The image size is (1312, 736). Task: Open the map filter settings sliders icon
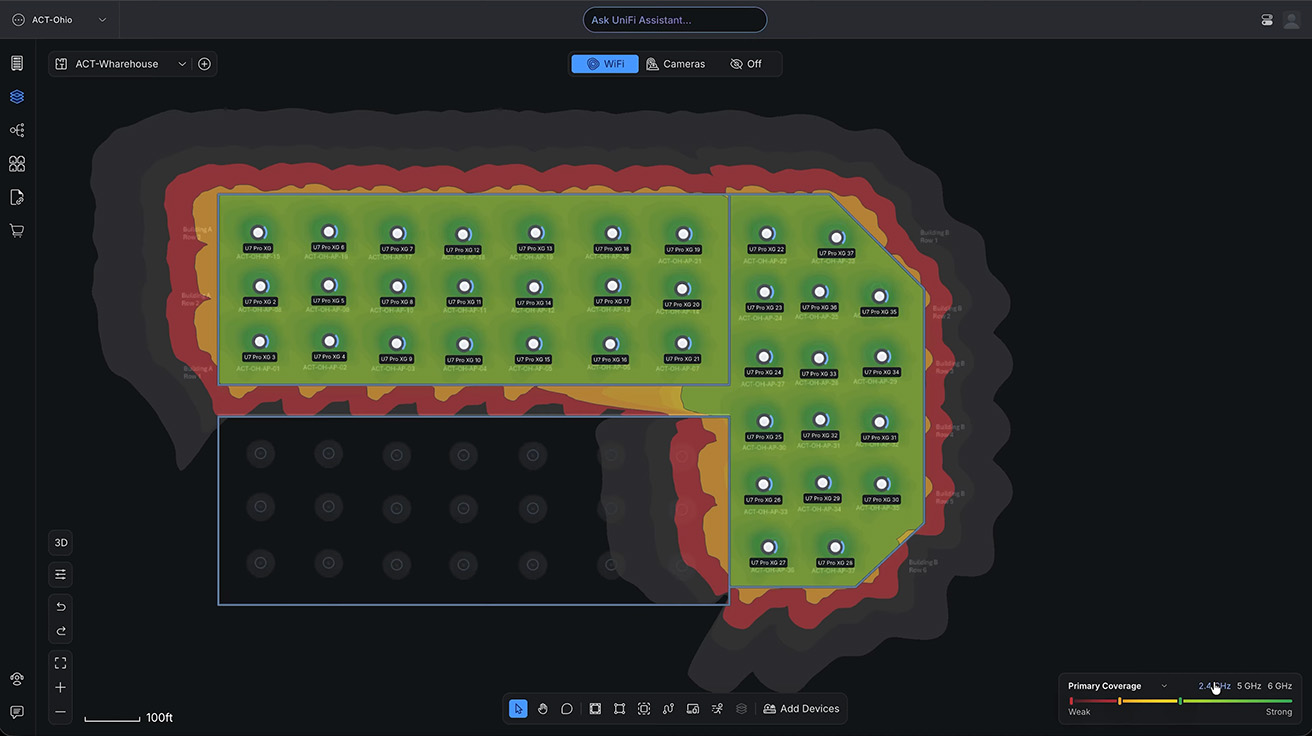click(61, 575)
